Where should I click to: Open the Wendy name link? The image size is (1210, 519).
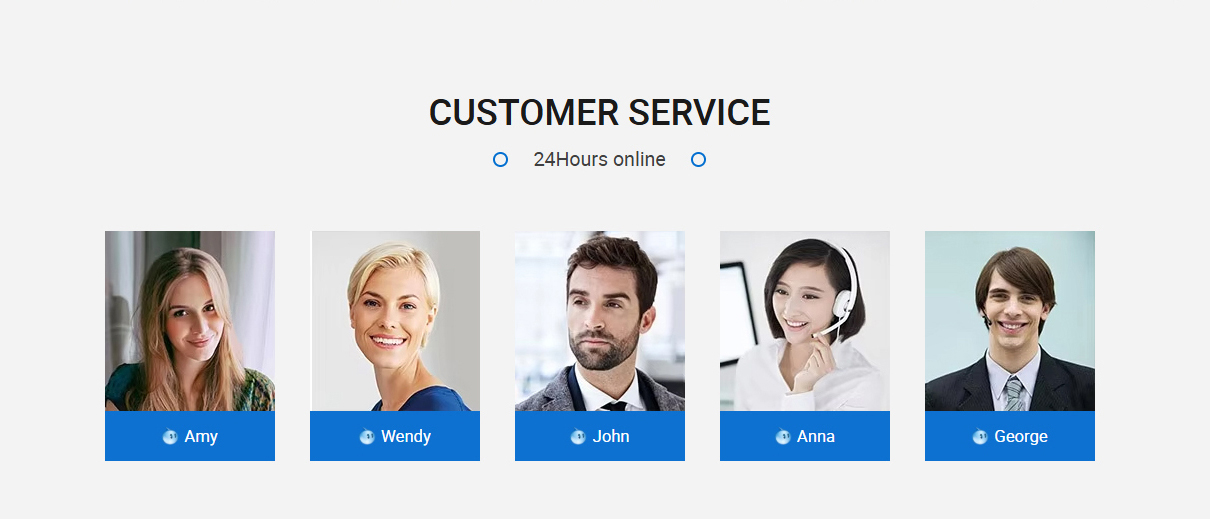406,437
